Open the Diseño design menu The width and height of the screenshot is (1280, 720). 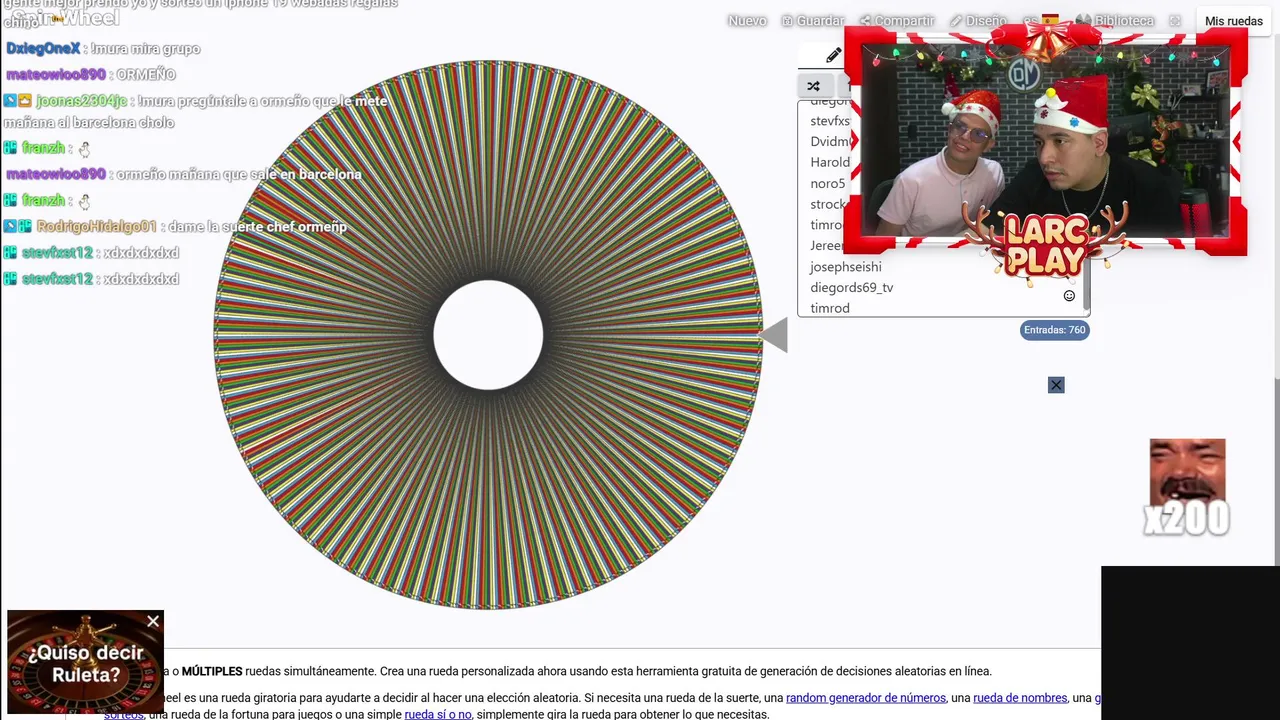coord(978,21)
